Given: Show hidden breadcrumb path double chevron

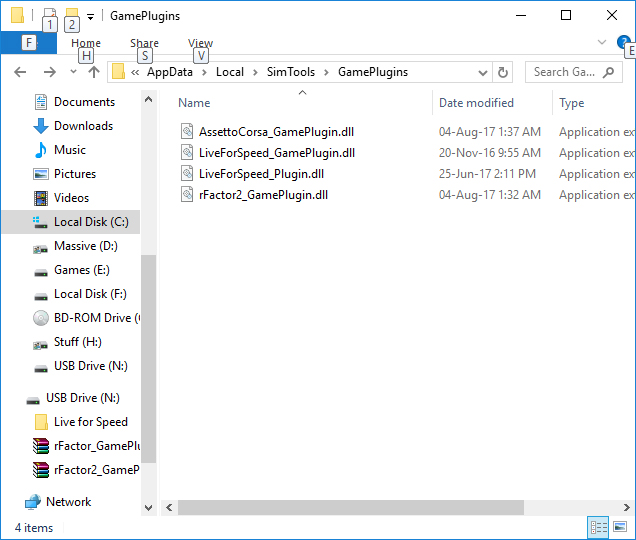Looking at the screenshot, I should click(x=135, y=72).
